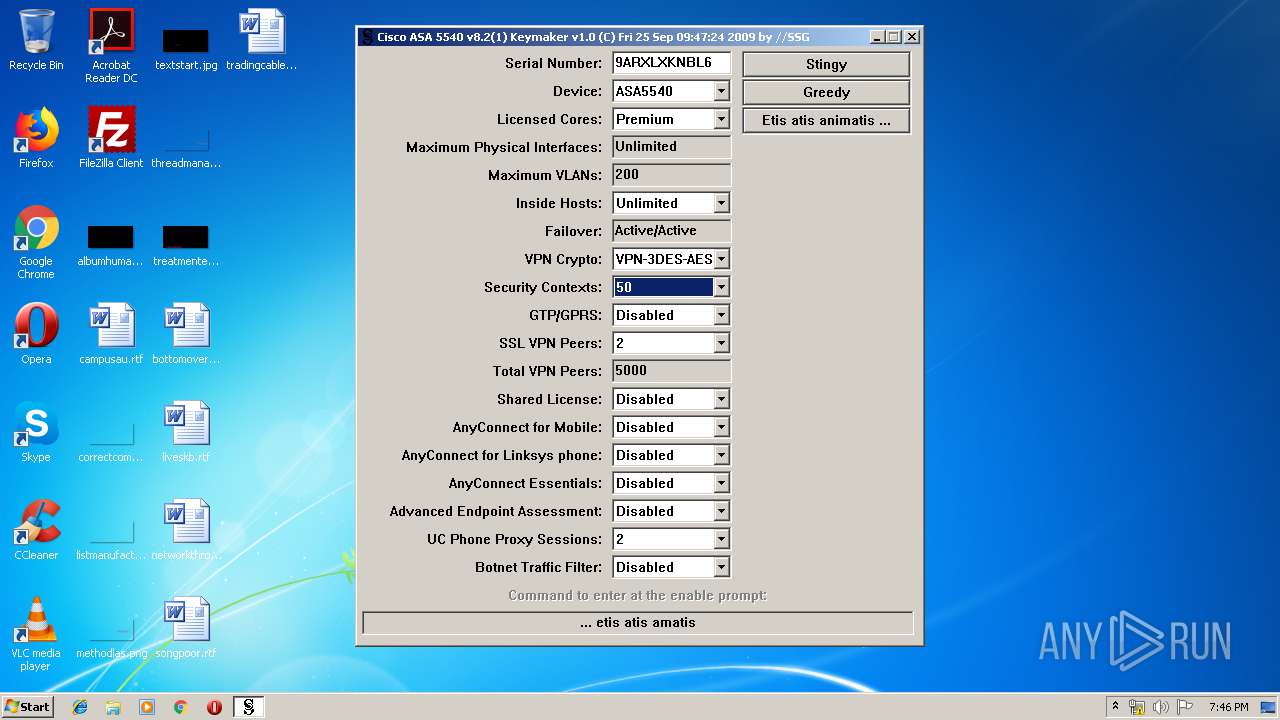Launch Skype from the desktop
The width and height of the screenshot is (1280, 720).
[36, 432]
